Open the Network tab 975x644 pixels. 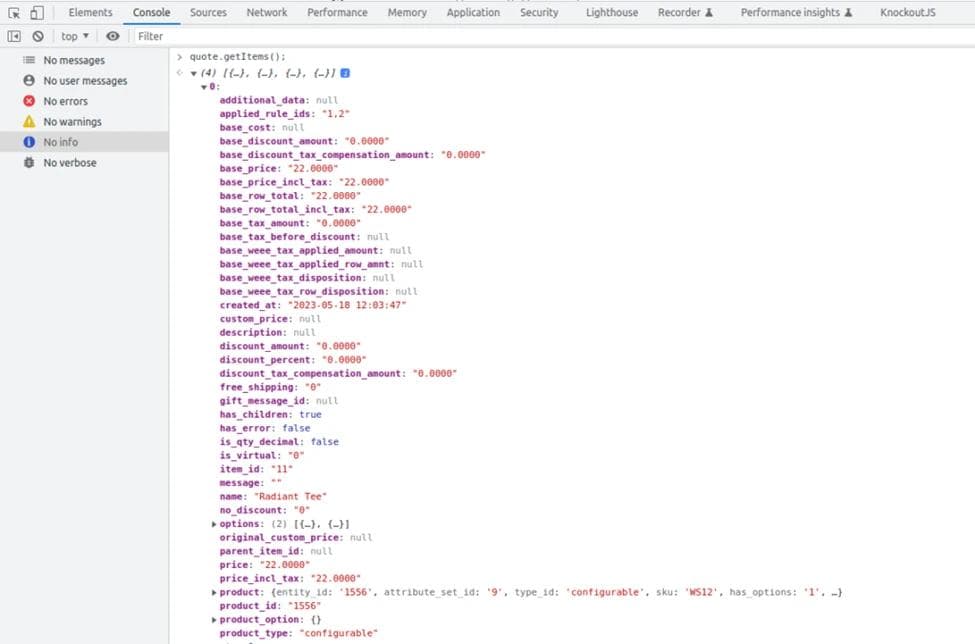(267, 12)
